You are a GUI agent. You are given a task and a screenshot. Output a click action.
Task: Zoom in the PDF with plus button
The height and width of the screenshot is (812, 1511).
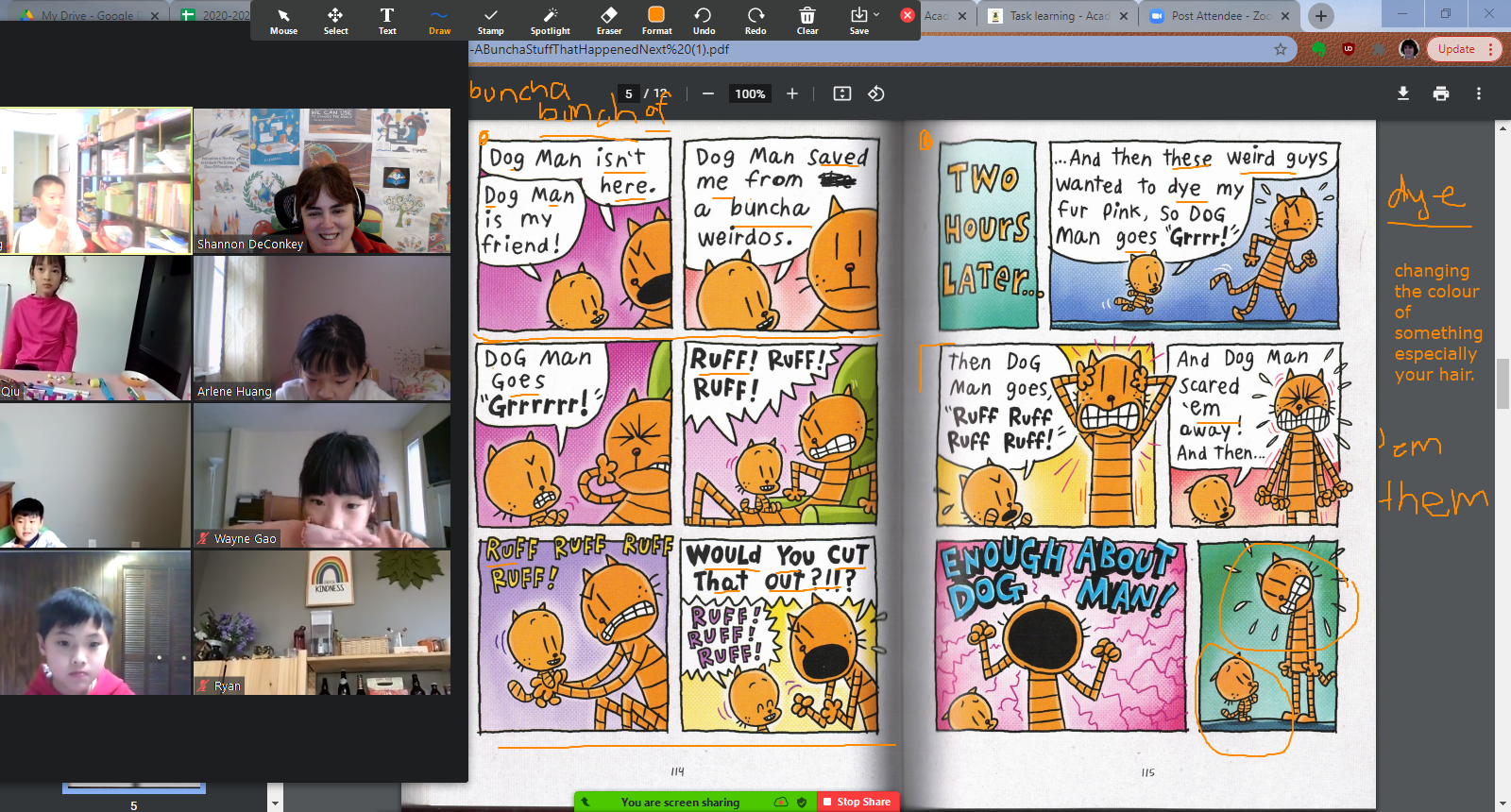pos(792,93)
